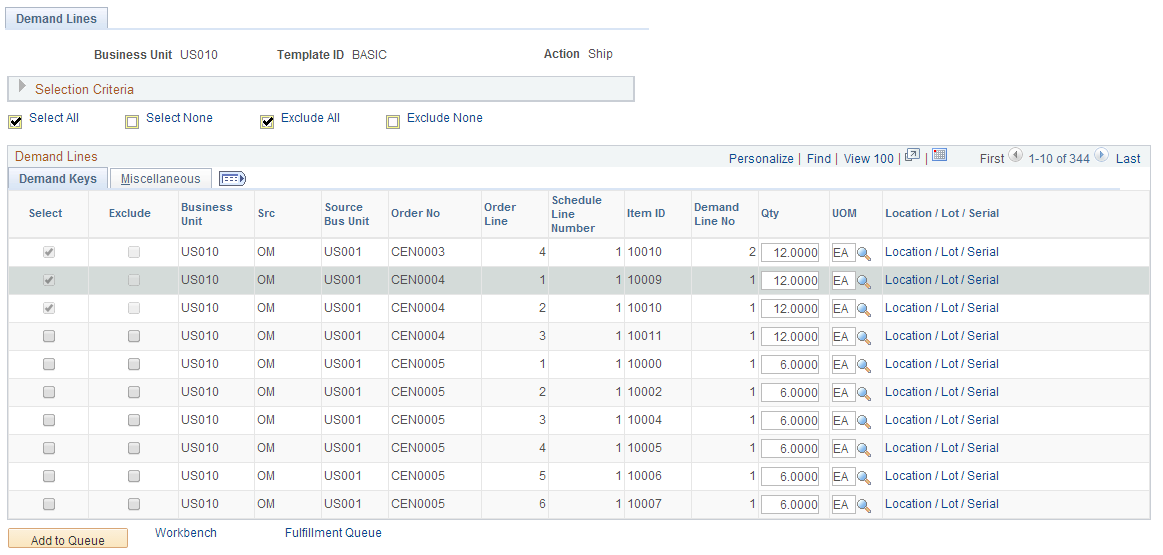Download grid to spreadsheet icon
The height and width of the screenshot is (555, 1163).
940,155
